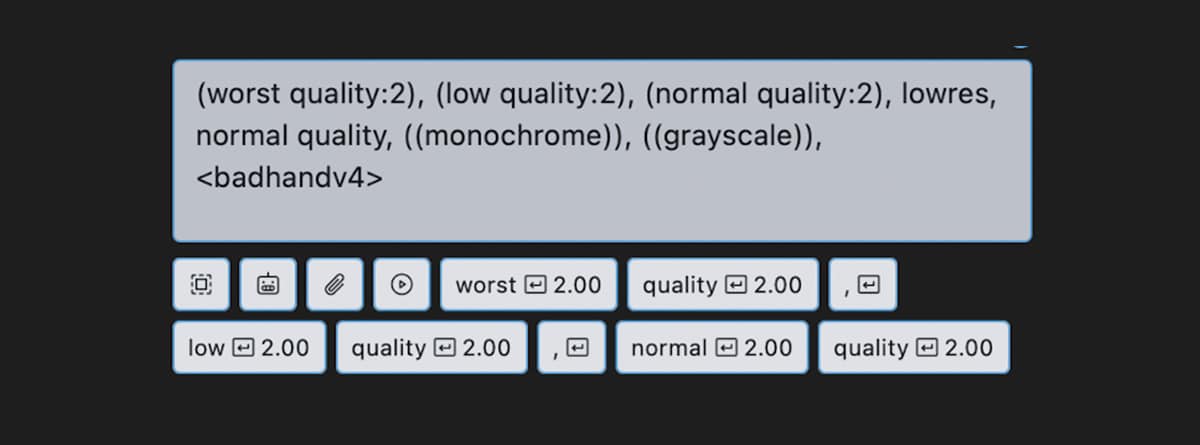Click the enter-arrow icon in the 'worst' tag

point(535,286)
